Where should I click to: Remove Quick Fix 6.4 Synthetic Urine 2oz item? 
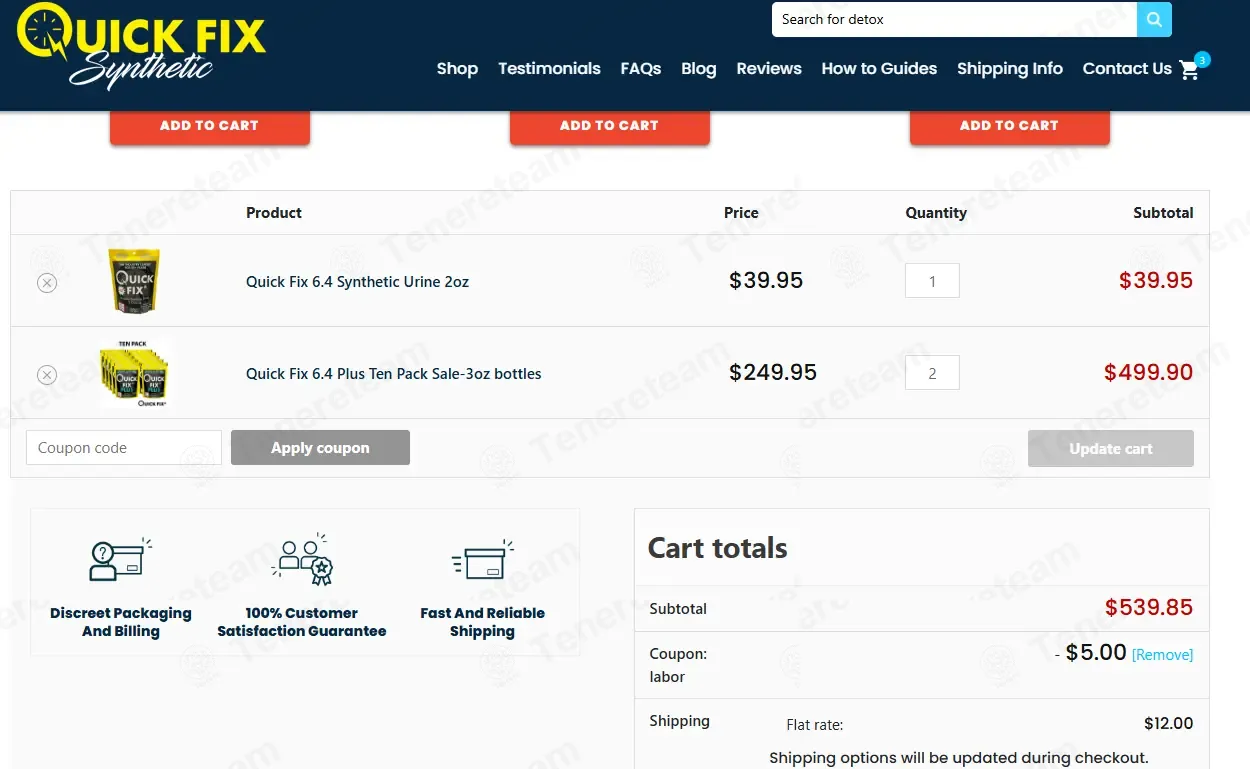click(47, 283)
